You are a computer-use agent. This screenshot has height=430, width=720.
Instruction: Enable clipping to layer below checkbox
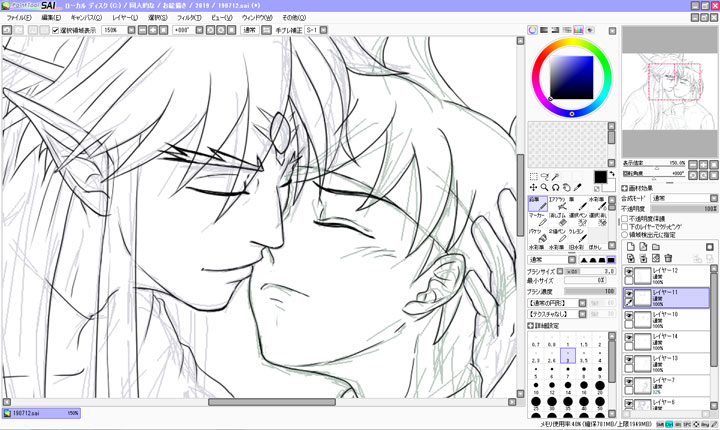click(625, 226)
